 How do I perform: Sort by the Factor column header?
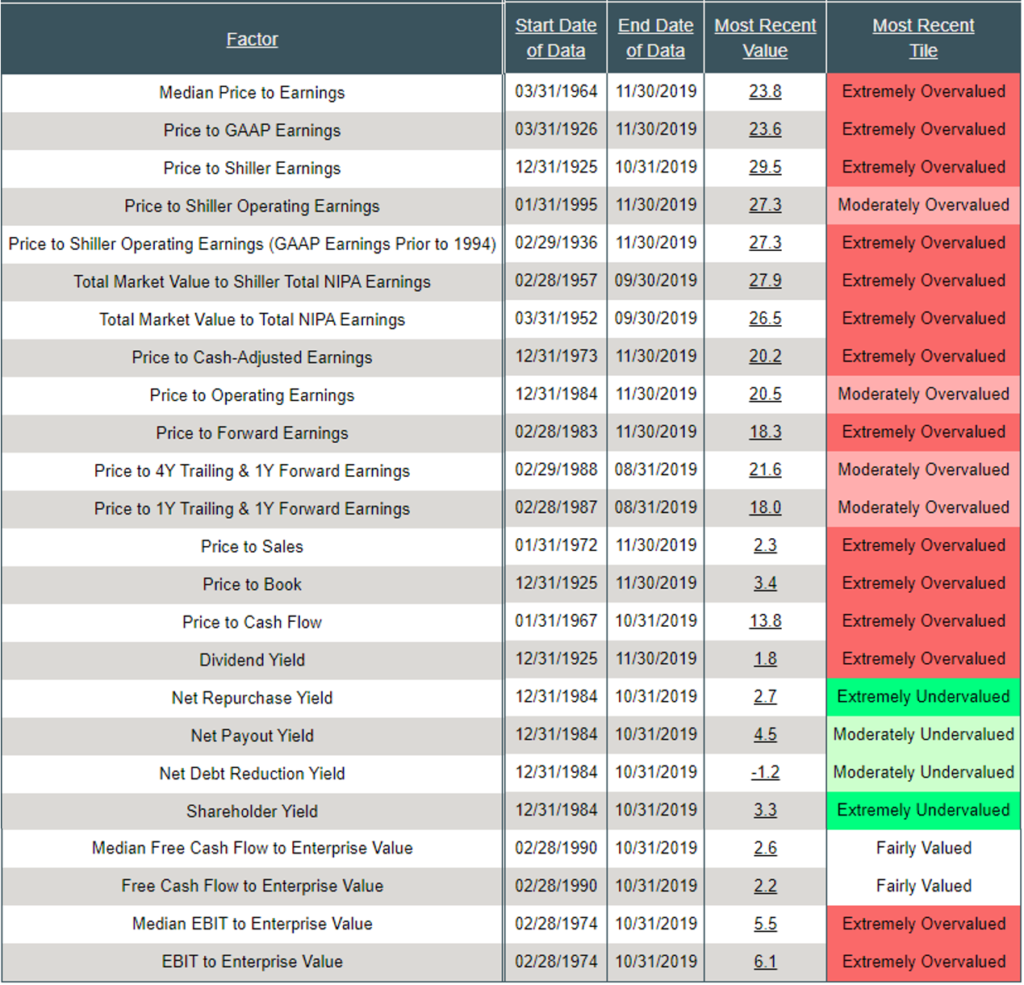[252, 39]
